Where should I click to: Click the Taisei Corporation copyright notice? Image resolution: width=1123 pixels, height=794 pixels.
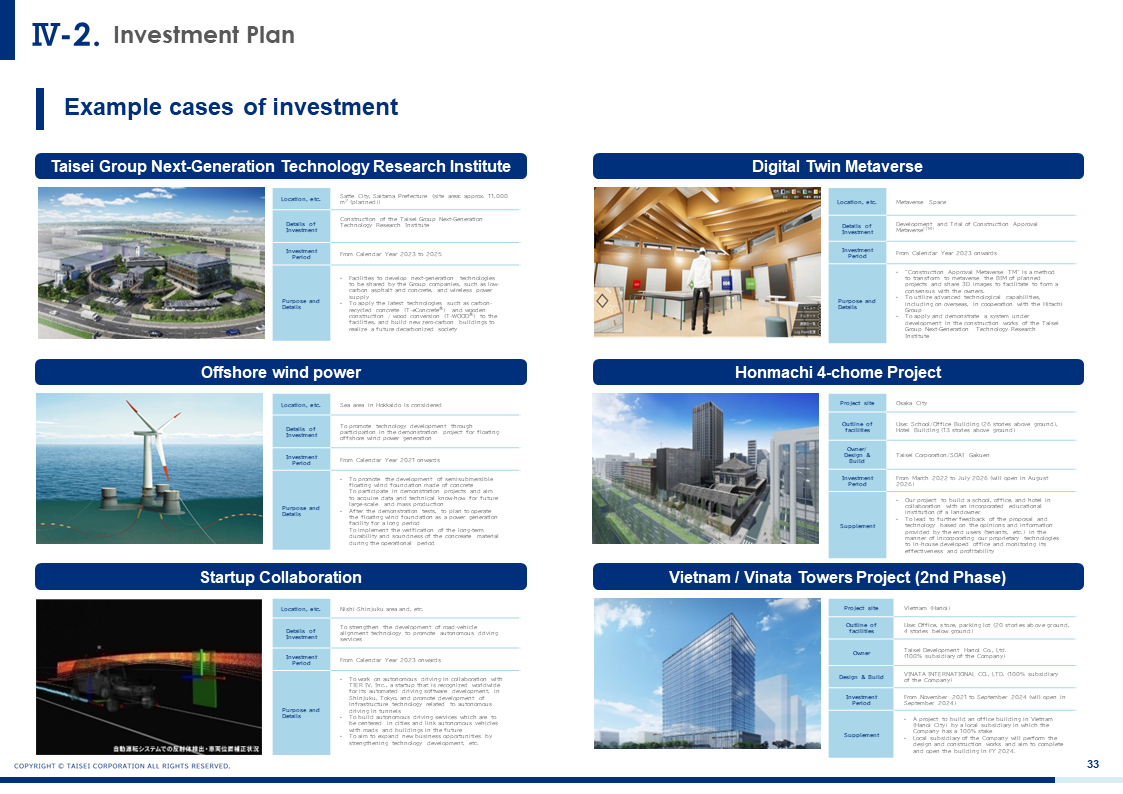(x=122, y=766)
